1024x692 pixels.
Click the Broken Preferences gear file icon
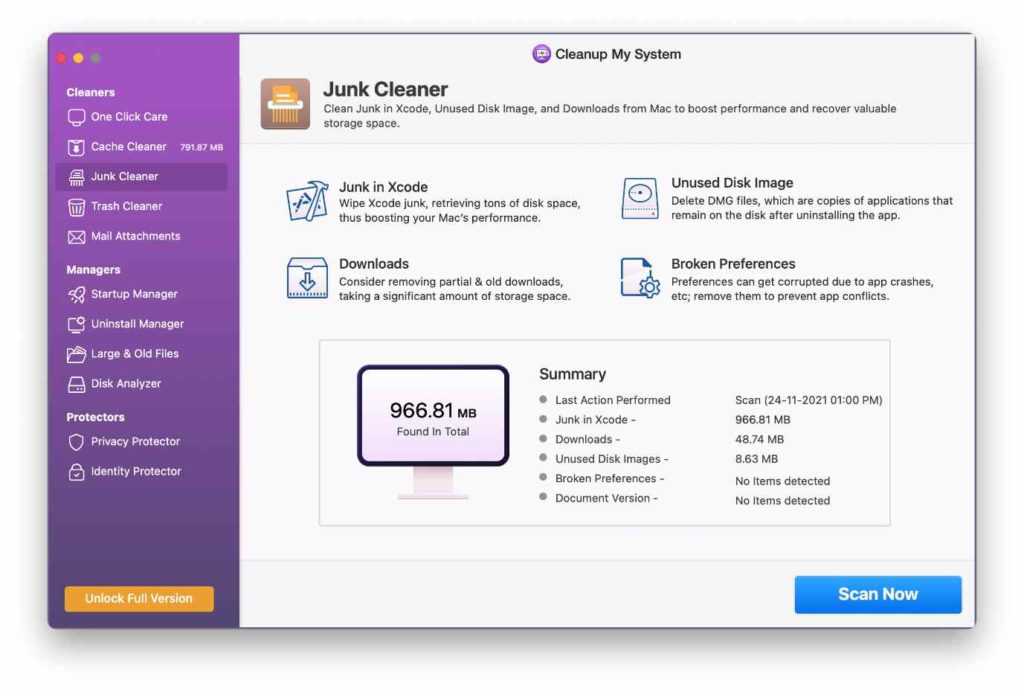point(640,278)
